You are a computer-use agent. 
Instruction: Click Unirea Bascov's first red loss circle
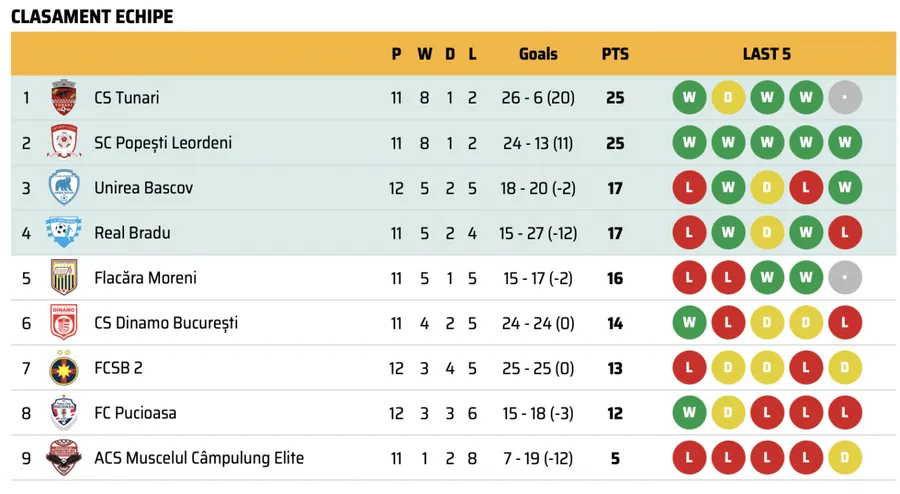pos(689,188)
